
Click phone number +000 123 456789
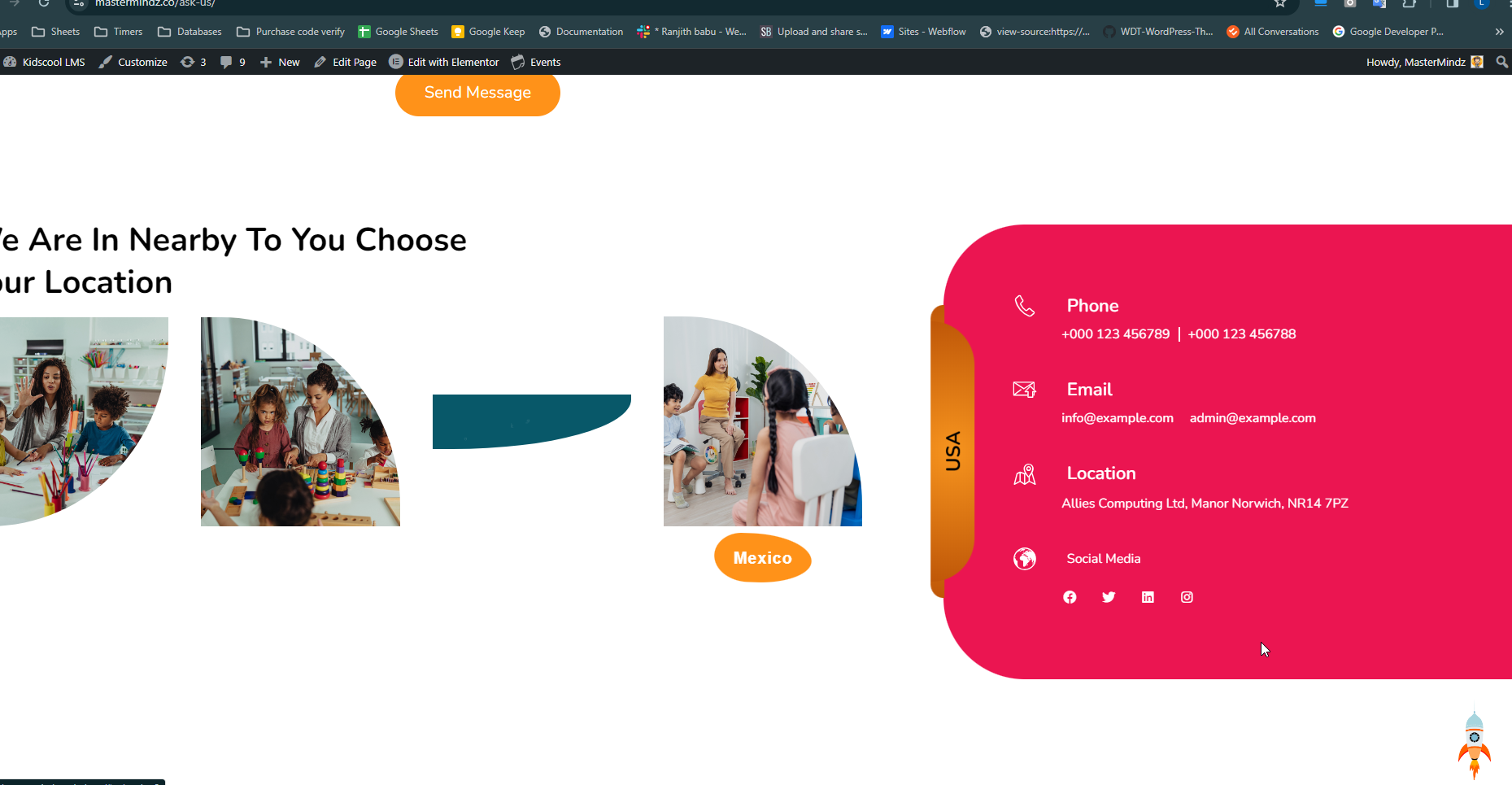click(x=1116, y=334)
